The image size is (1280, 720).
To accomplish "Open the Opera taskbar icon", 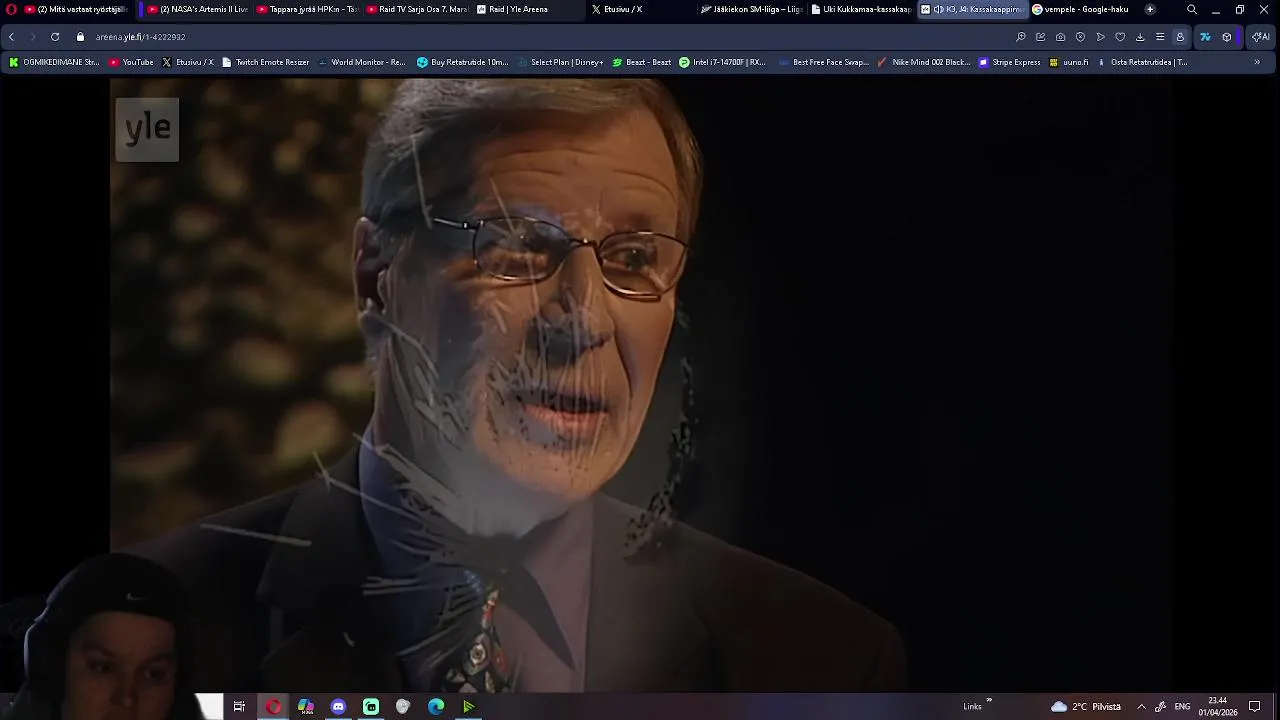I will (x=273, y=707).
